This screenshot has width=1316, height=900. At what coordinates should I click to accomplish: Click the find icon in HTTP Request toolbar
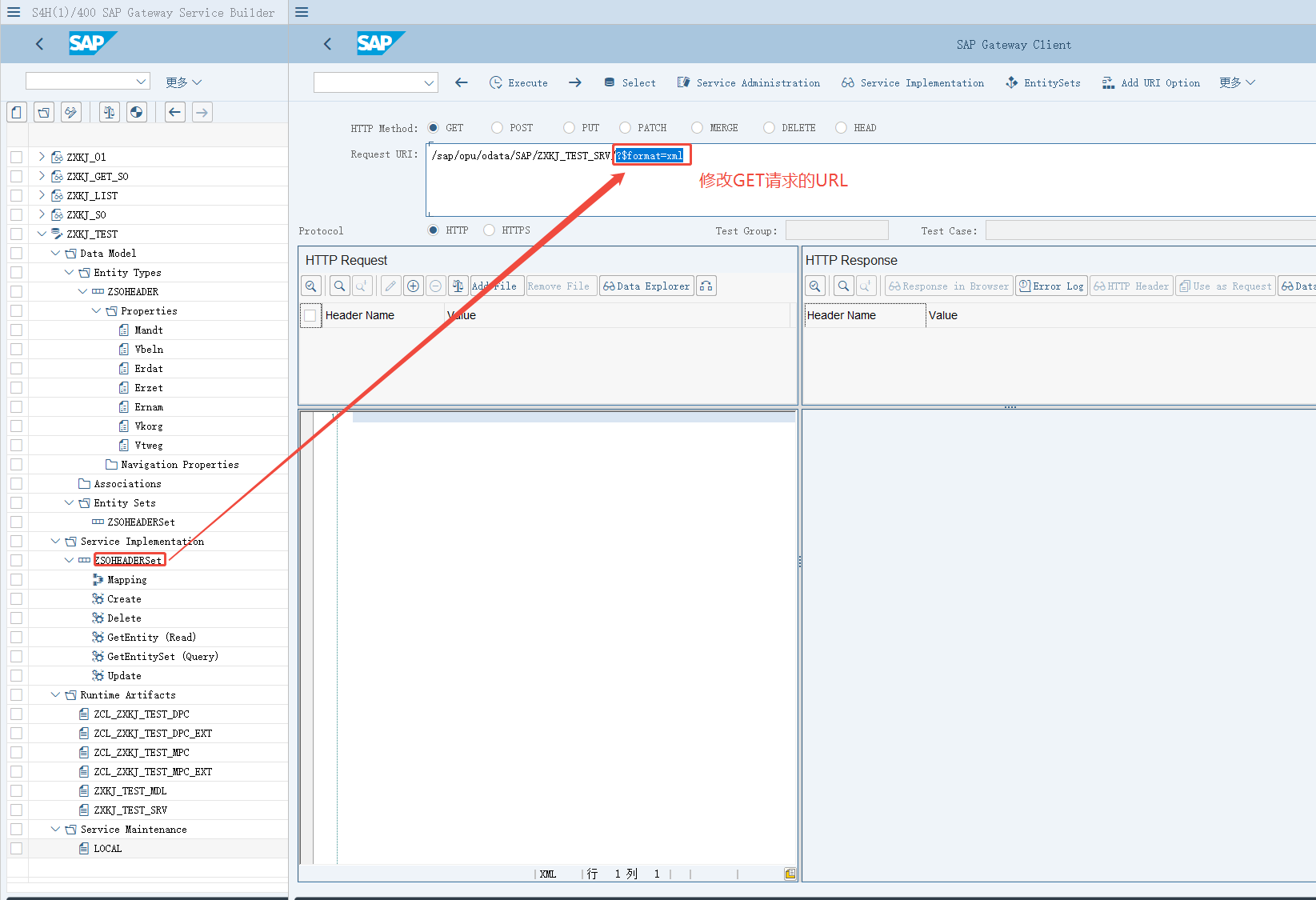click(x=340, y=286)
